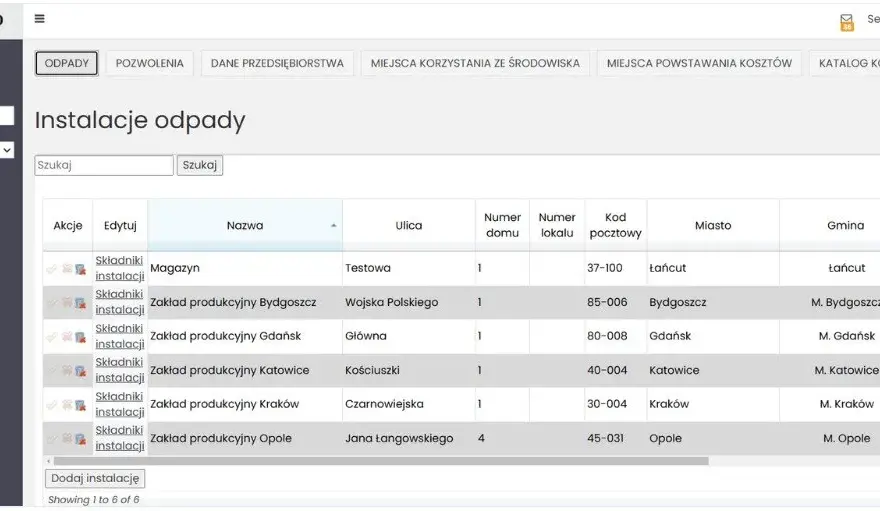
Task: Click the middle action icon for Gdańsk row
Action: pos(67,337)
